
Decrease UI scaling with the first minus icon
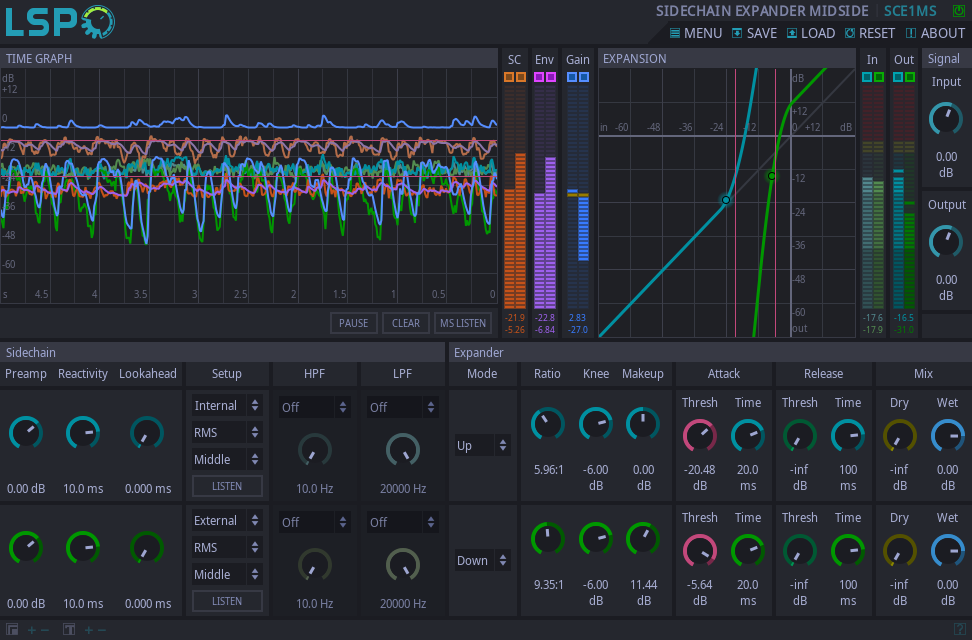[45, 630]
